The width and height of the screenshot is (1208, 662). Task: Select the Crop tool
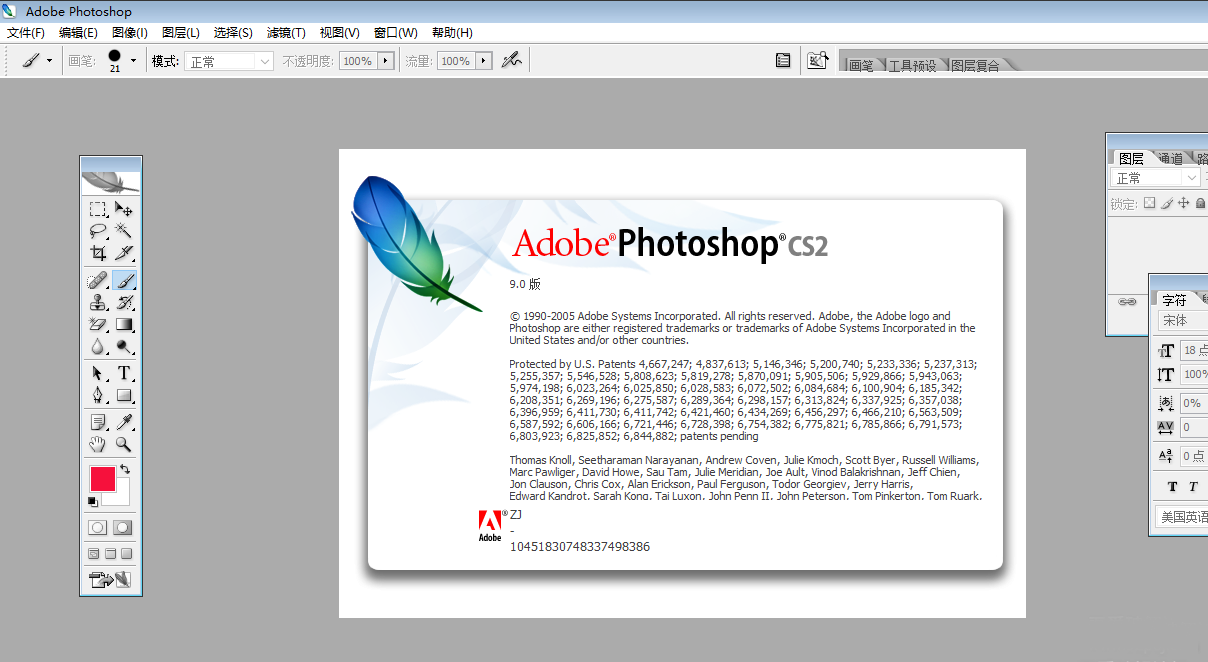pos(98,253)
